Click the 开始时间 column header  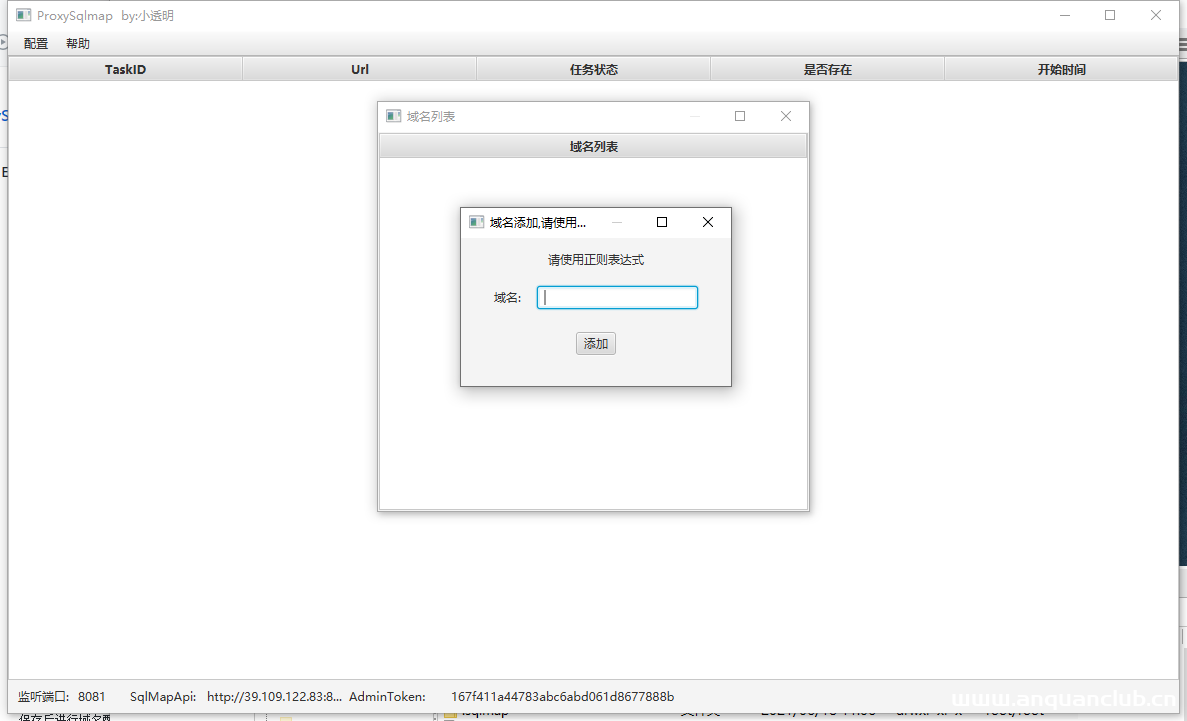1061,69
